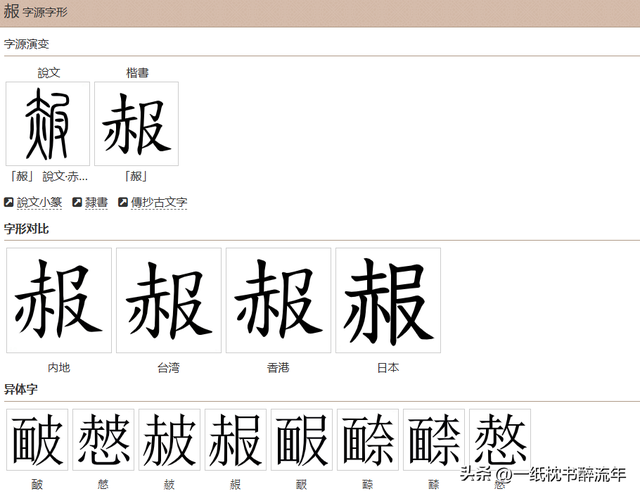Click the 日本 glyph comparison image
Viewport: 640px width, 496px height.
(x=388, y=300)
